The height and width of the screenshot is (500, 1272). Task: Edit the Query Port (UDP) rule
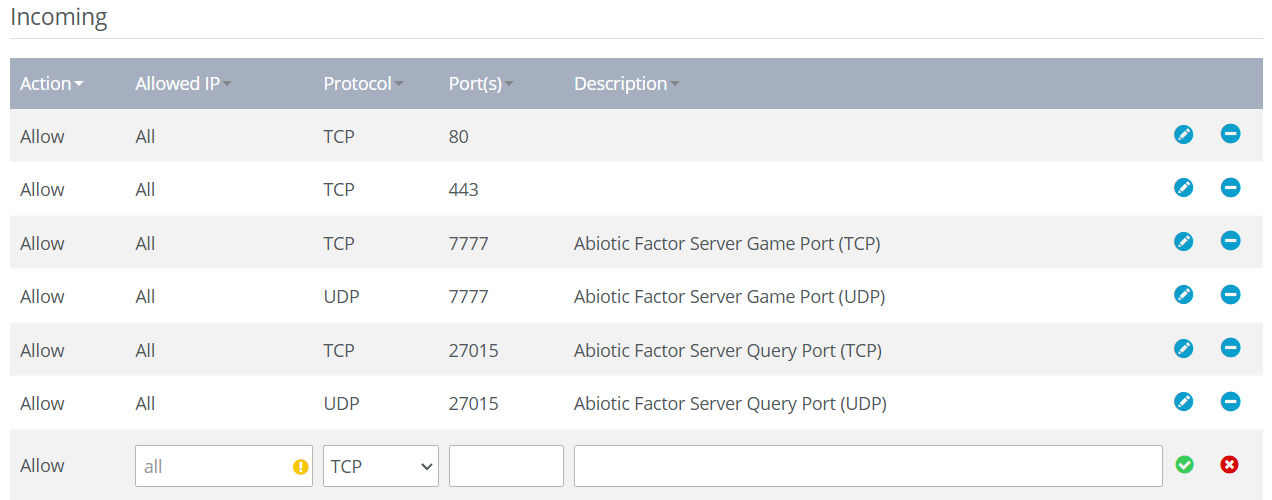pos(1183,401)
